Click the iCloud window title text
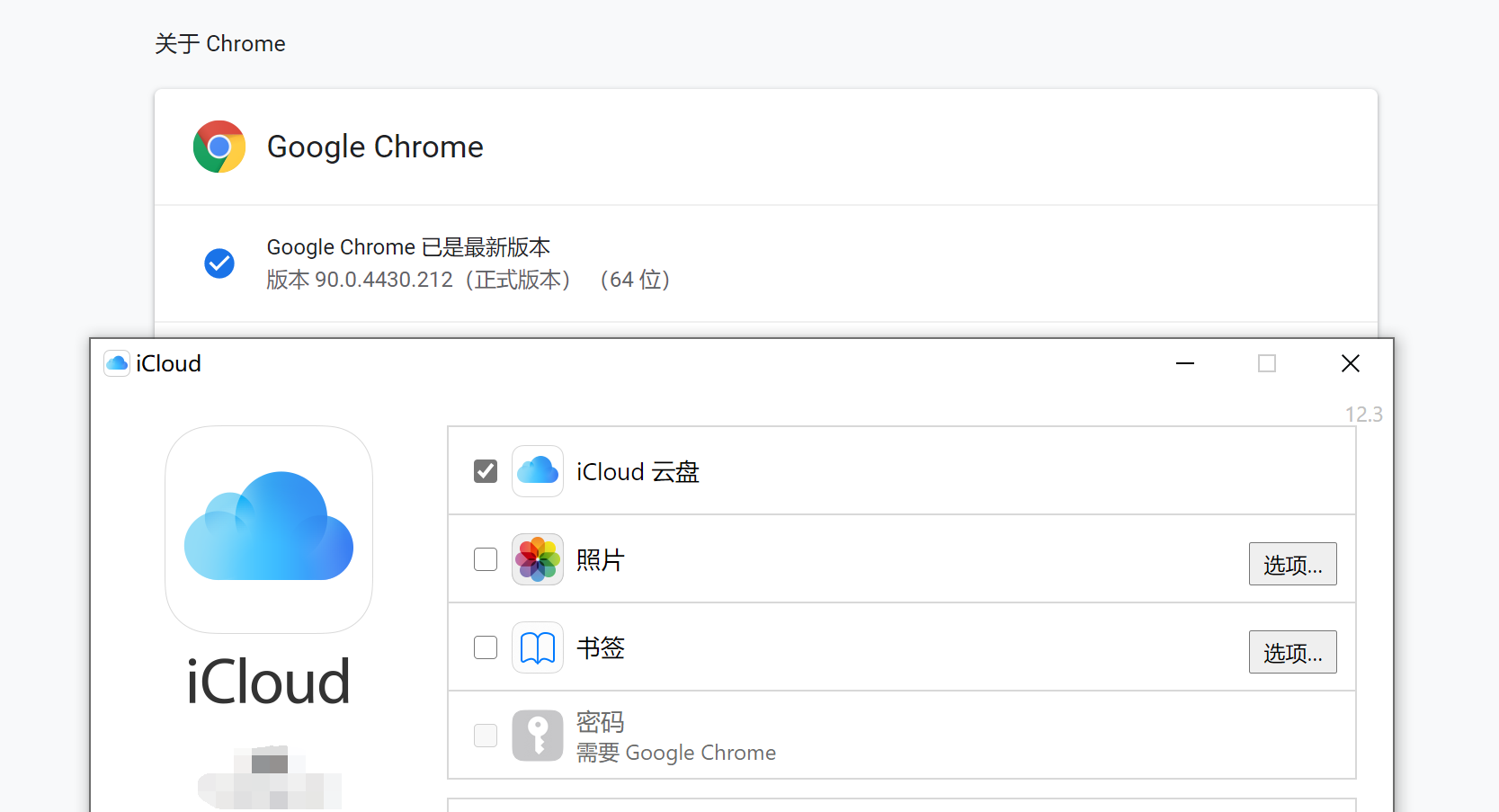This screenshot has height=812, width=1499. click(168, 363)
